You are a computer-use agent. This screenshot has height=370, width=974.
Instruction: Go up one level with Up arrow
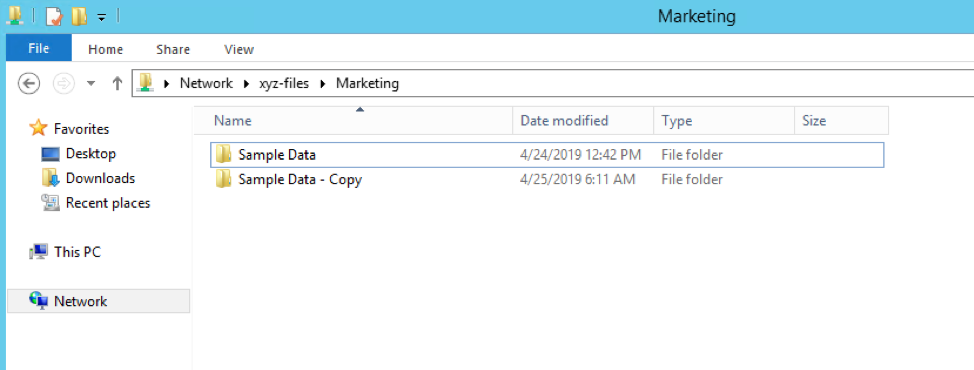[x=117, y=83]
